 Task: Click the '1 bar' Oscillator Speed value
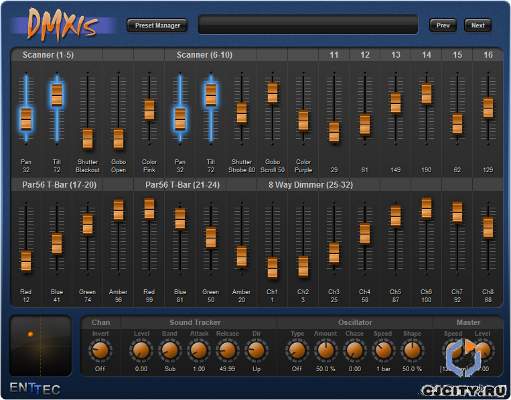tap(383, 369)
